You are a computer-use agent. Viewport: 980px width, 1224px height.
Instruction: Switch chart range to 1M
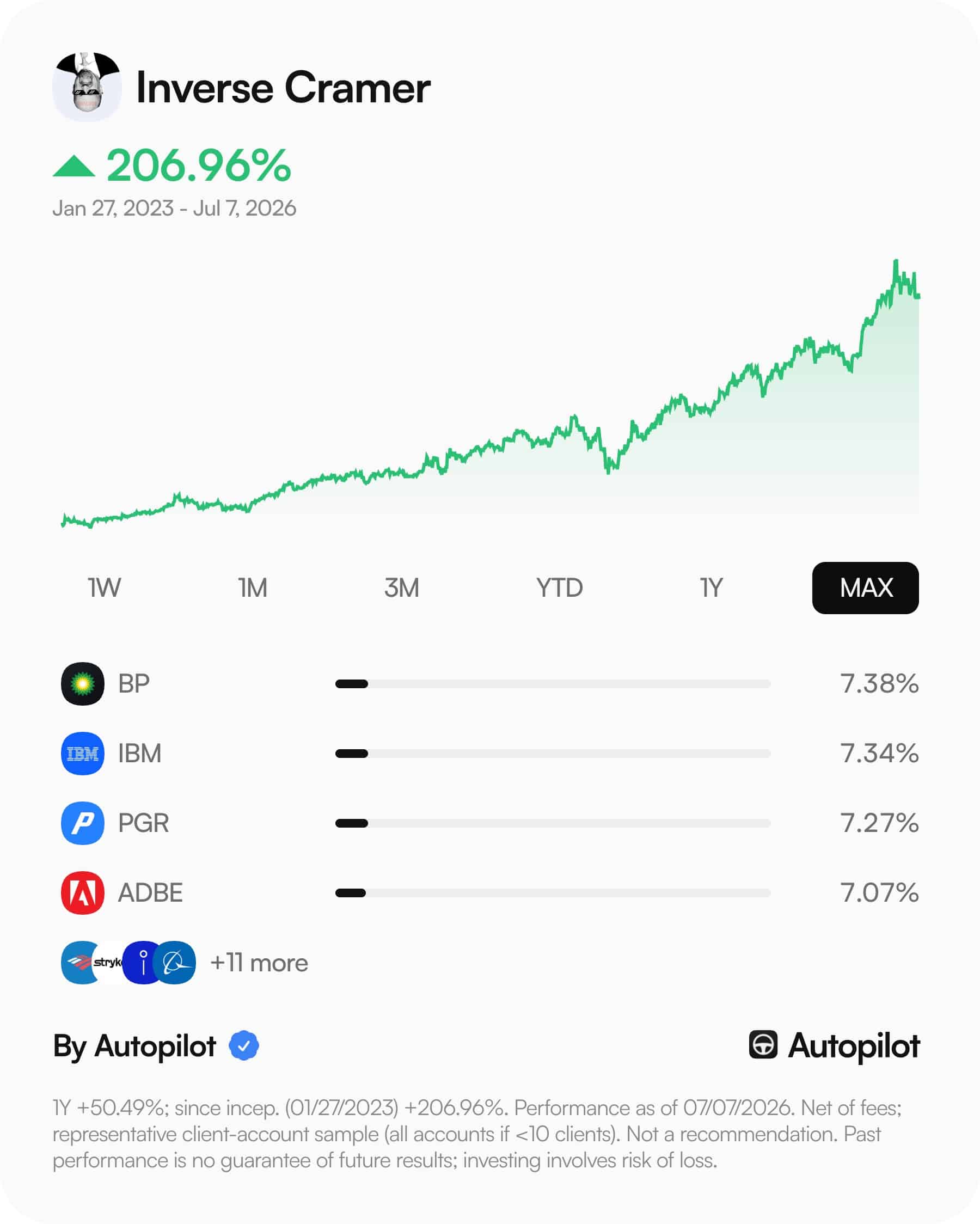pyautogui.click(x=253, y=588)
